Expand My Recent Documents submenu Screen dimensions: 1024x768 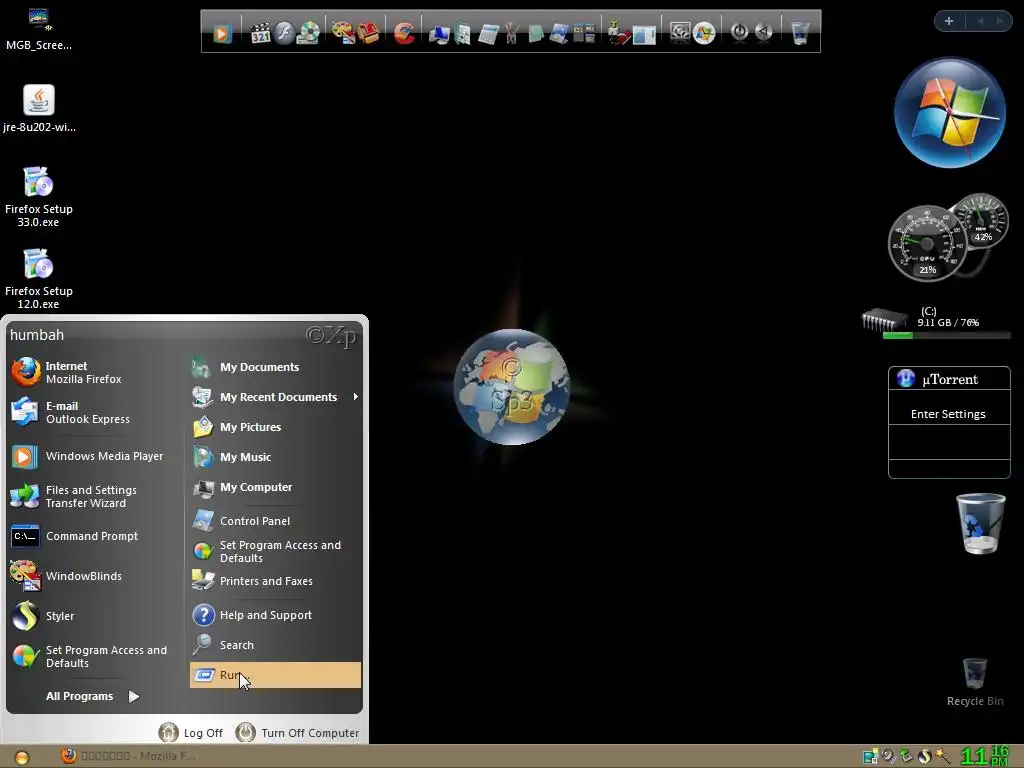[275, 397]
